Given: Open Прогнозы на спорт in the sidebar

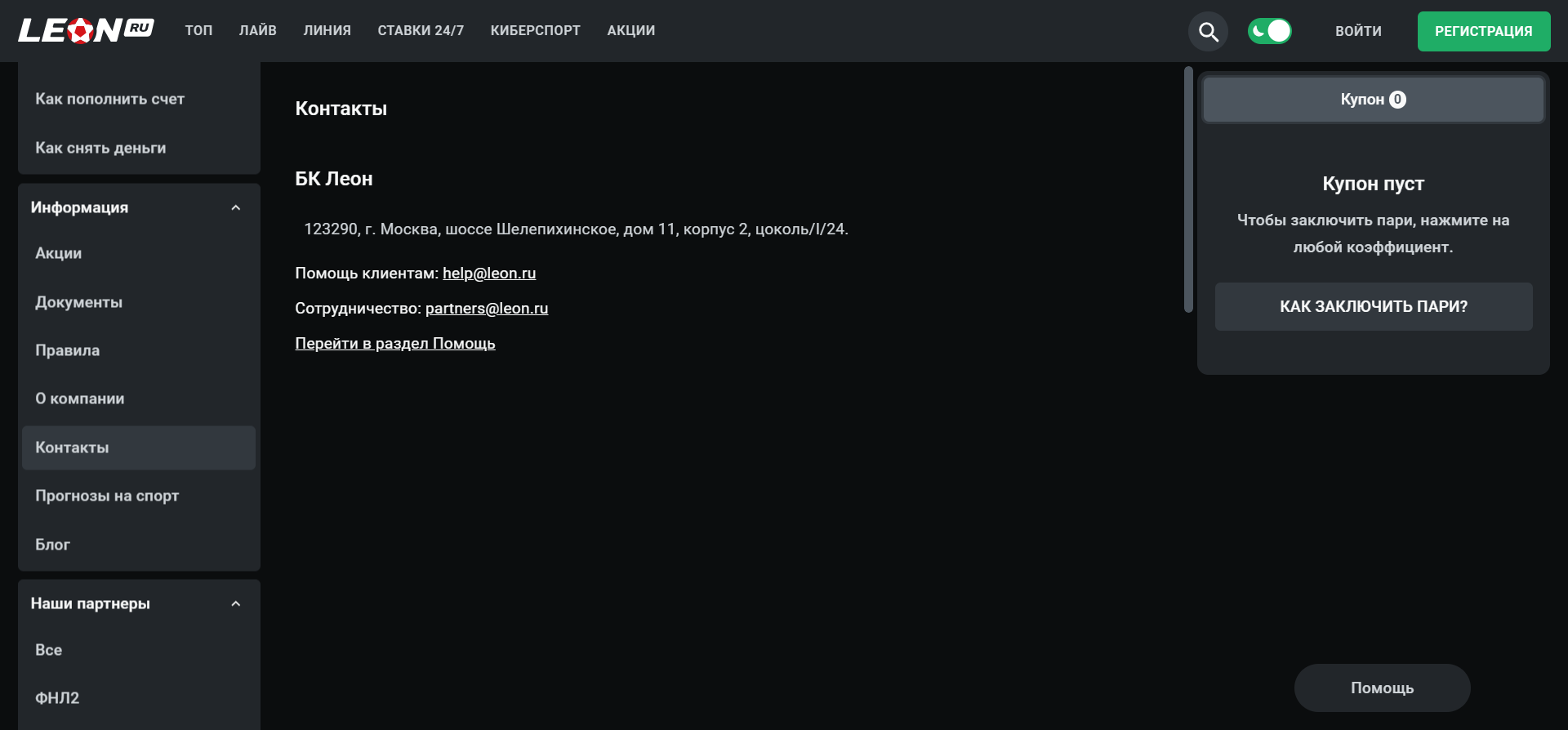Looking at the screenshot, I should (139, 496).
